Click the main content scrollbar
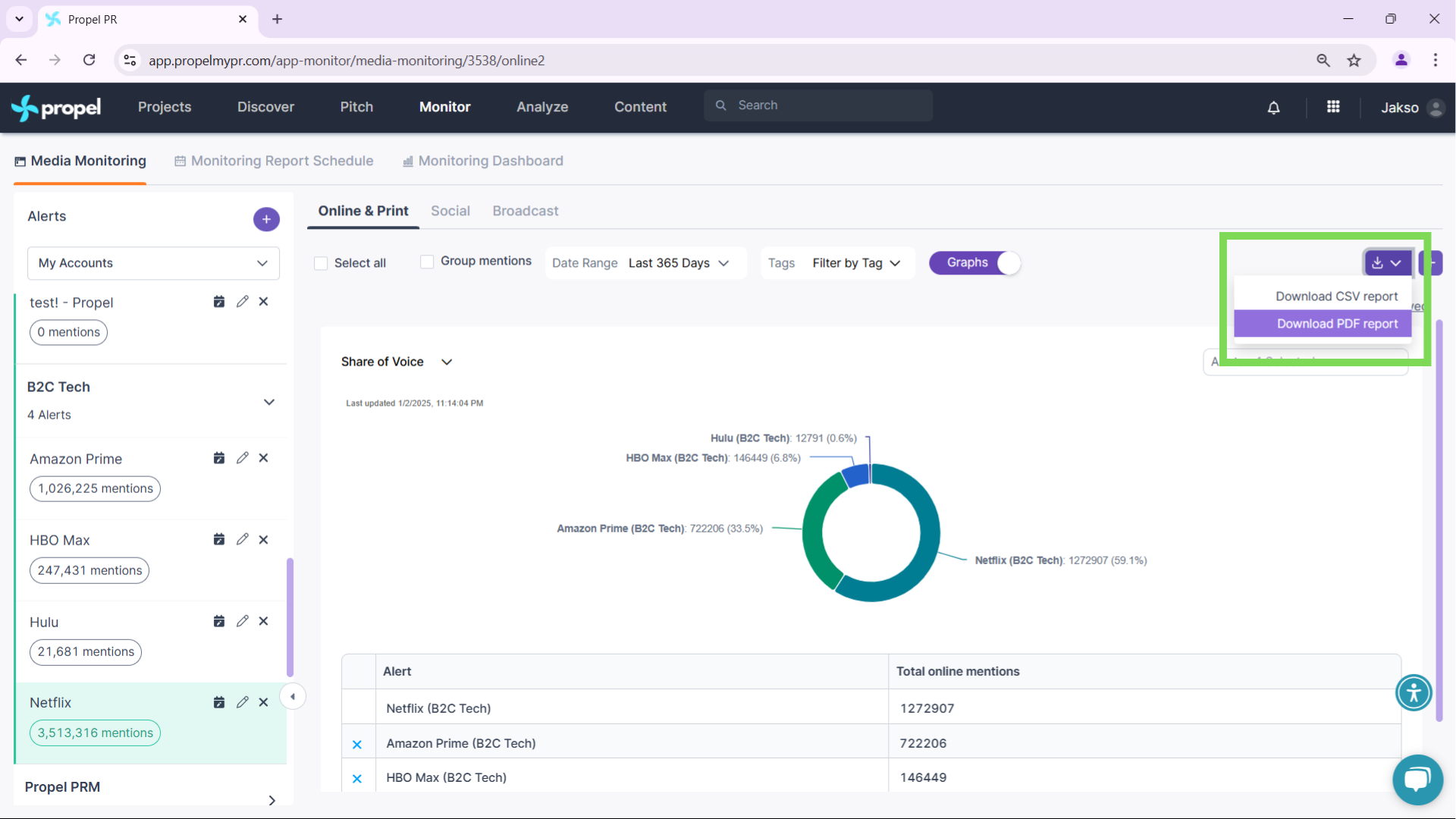This screenshot has width=1456, height=819. 1439,520
